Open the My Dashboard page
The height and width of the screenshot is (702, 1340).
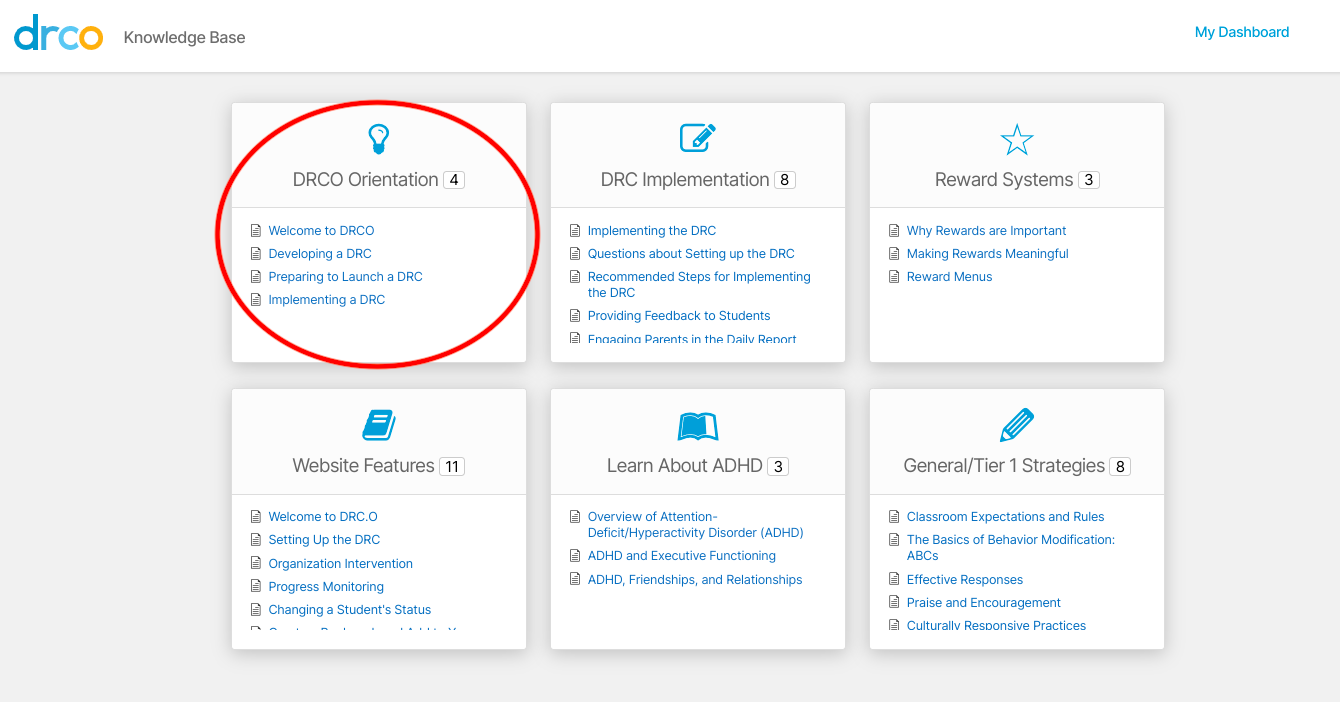pos(1242,31)
